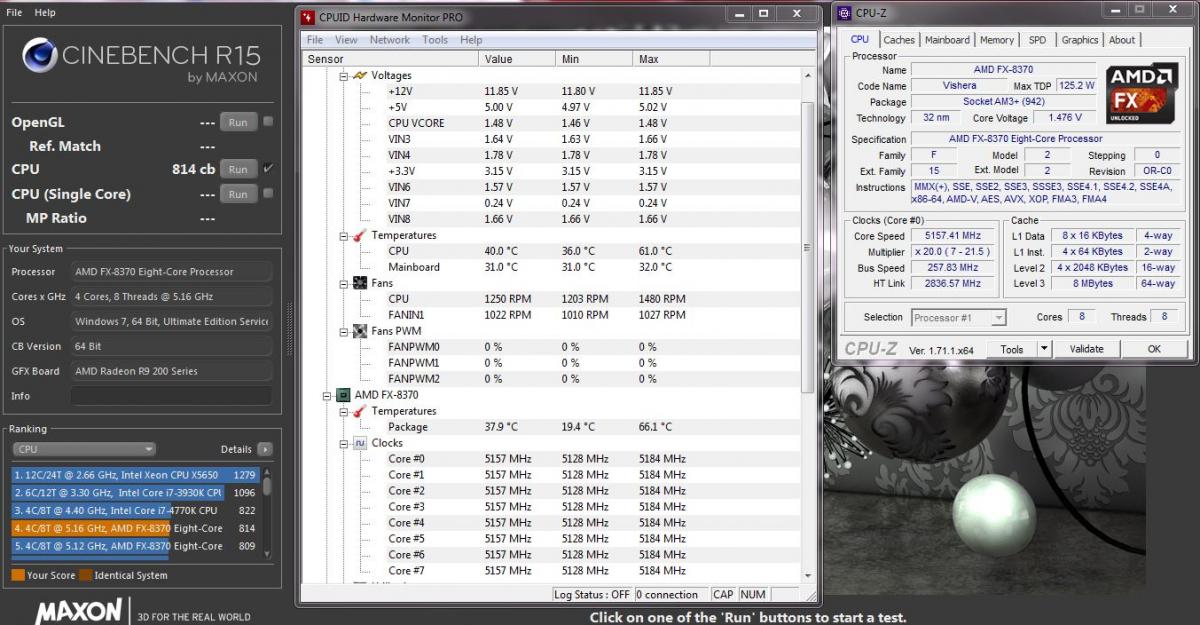Open the Cinebench Help menu
Viewport: 1200px width, 625px height.
pyautogui.click(x=45, y=13)
